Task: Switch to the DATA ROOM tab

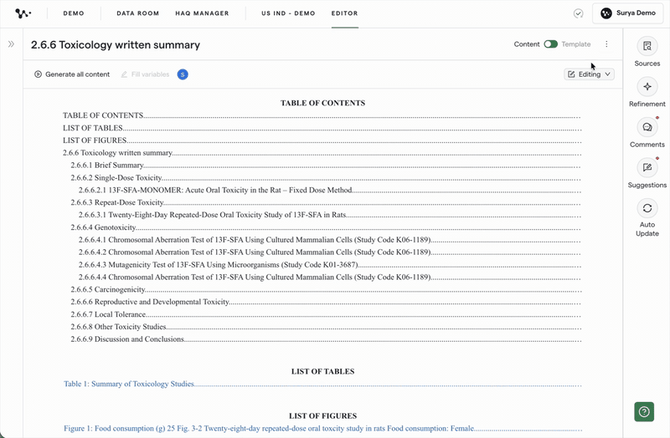Action: coord(138,13)
